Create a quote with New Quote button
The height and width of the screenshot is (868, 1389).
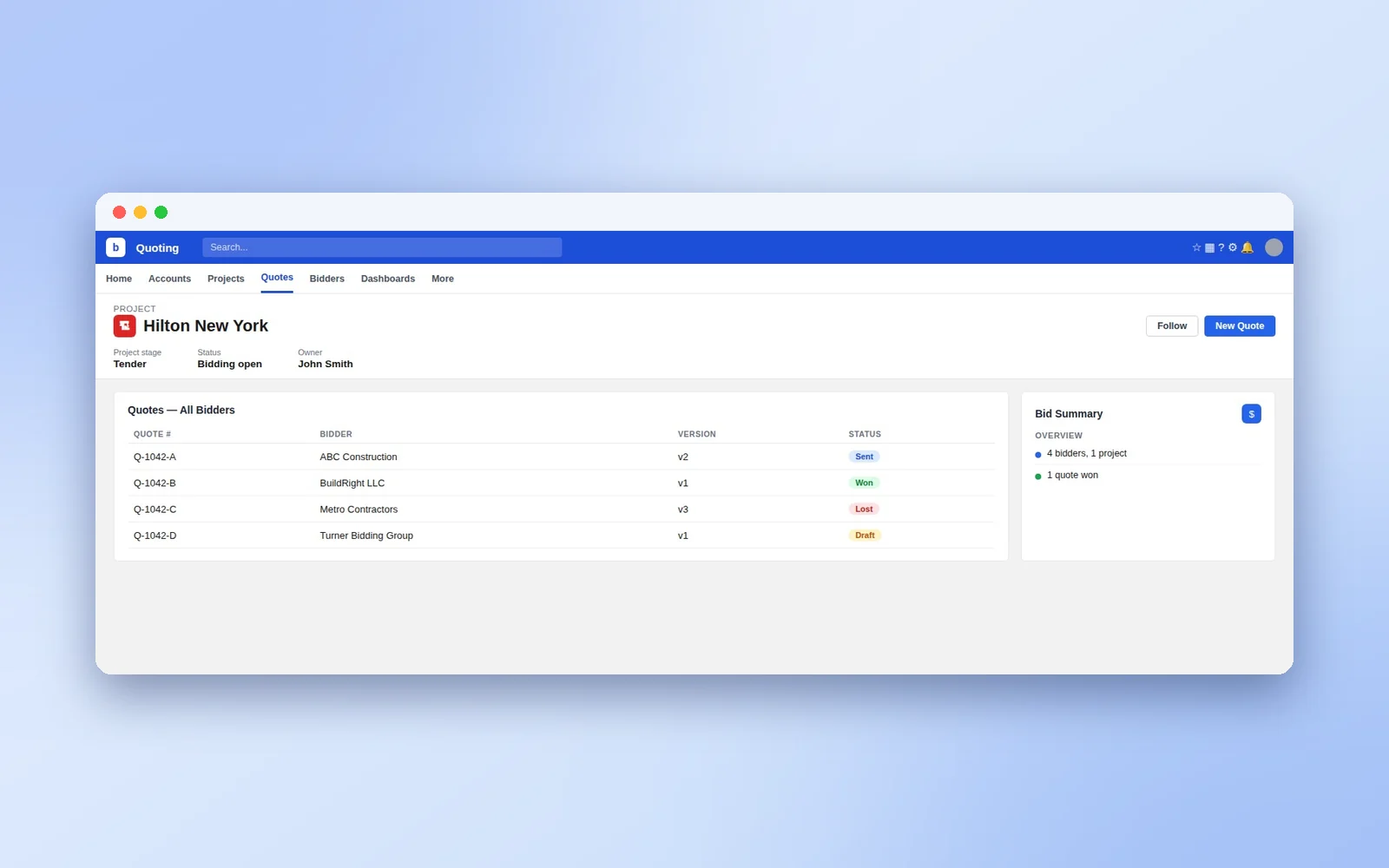pyautogui.click(x=1240, y=325)
